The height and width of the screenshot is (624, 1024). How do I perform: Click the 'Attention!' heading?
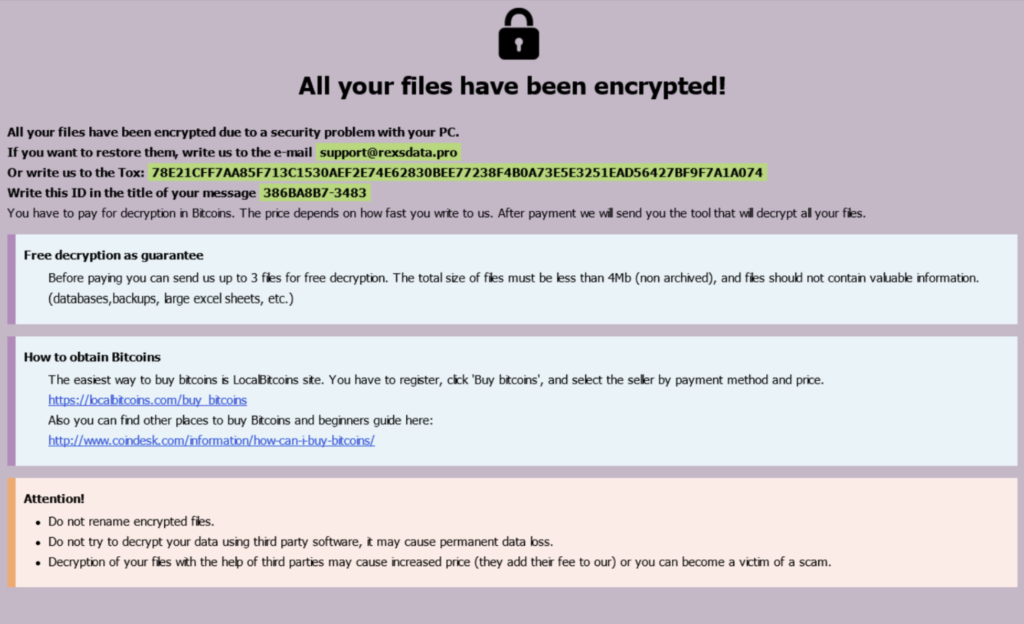point(54,499)
